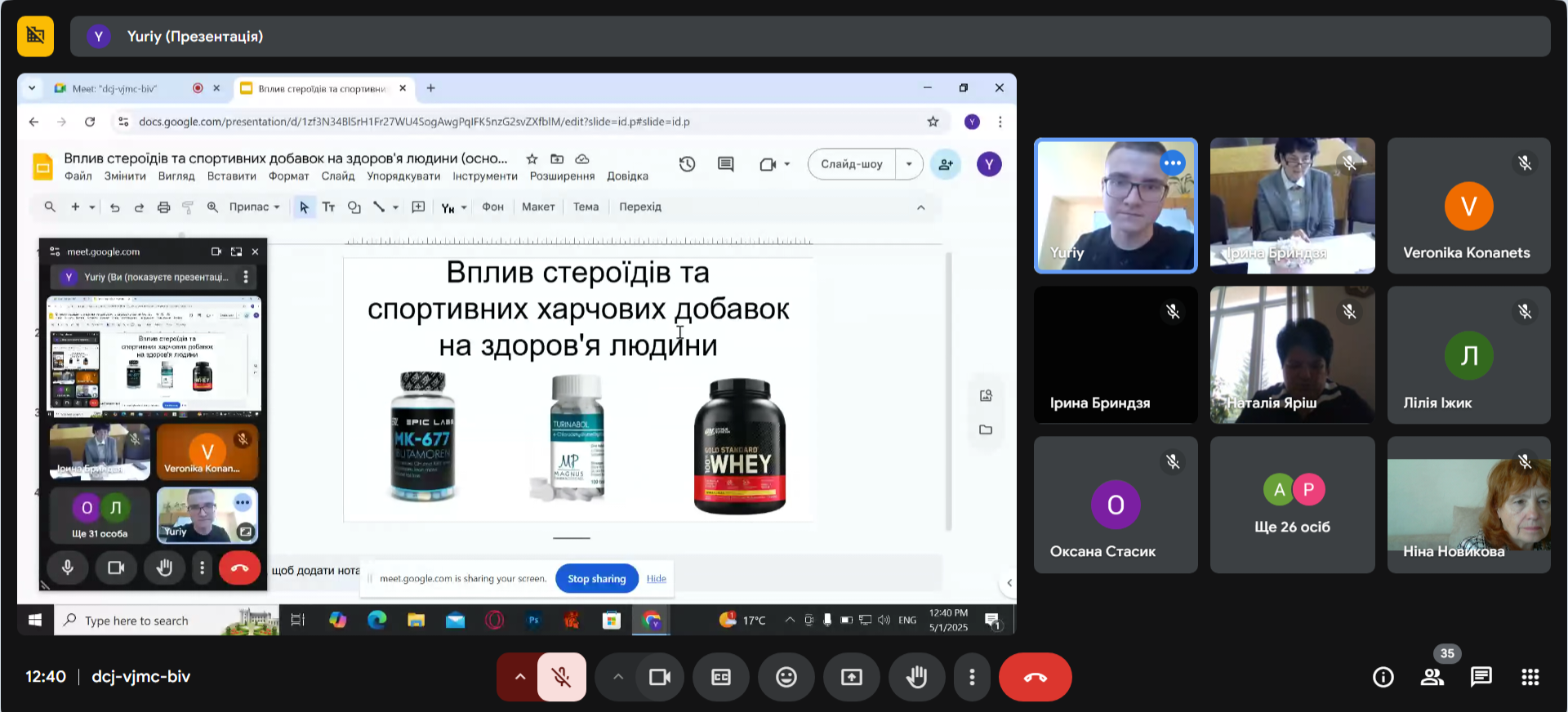This screenshot has width=1568, height=712.
Task: Expand audio settings chevron beside microphone
Action: (519, 677)
